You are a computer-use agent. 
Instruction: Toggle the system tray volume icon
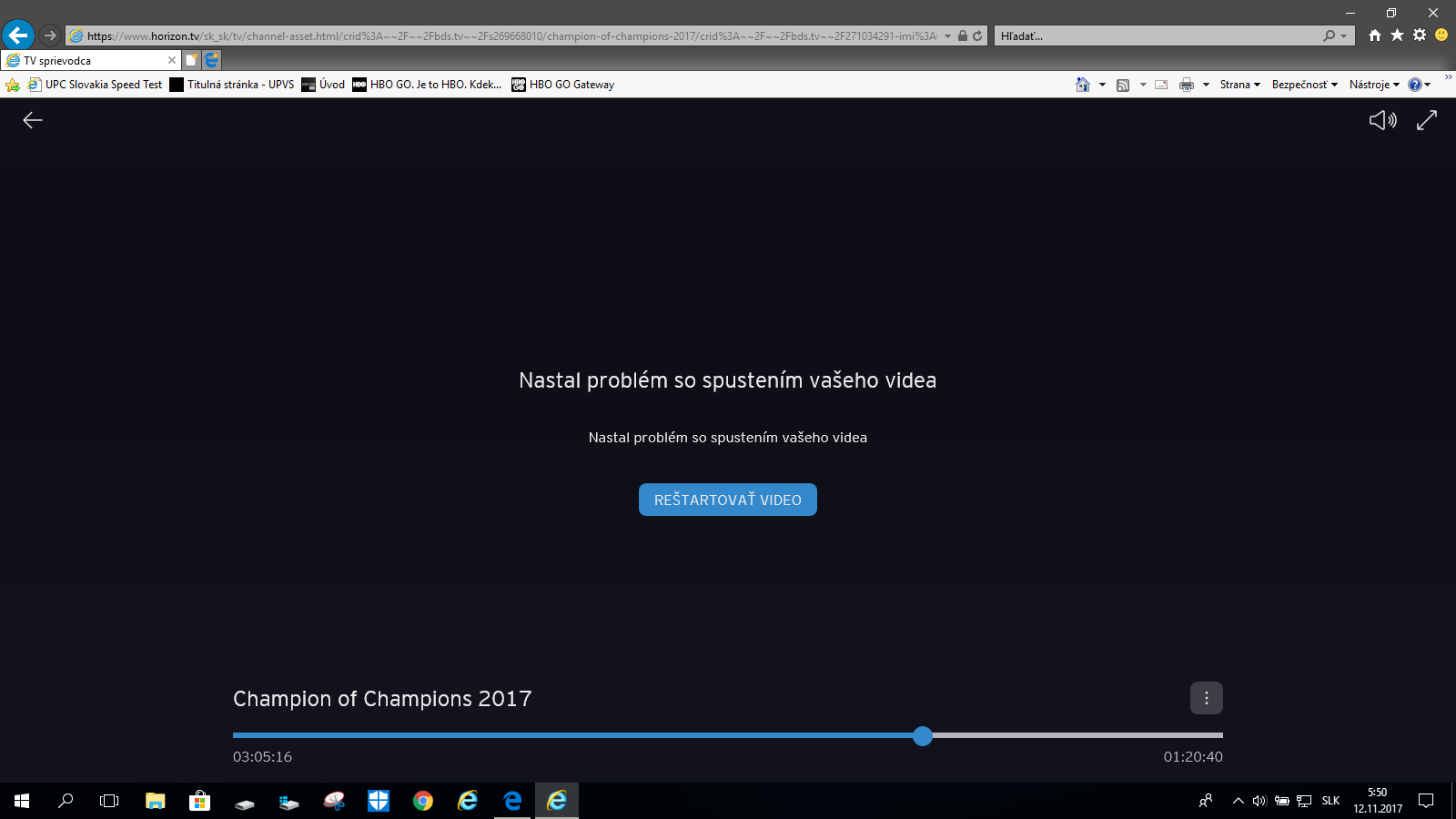(1259, 801)
